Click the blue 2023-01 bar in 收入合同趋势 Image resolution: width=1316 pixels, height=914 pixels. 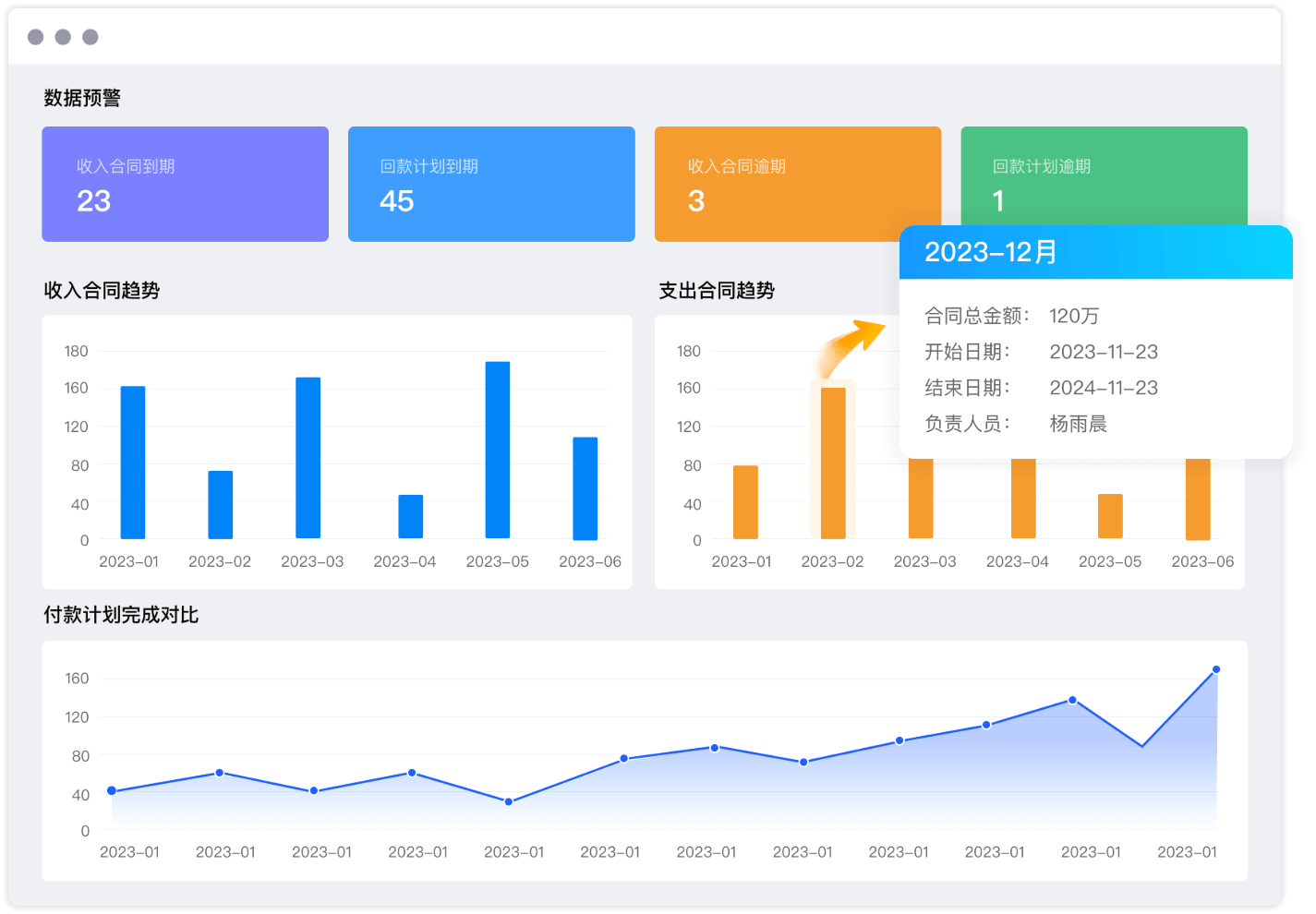click(x=133, y=462)
